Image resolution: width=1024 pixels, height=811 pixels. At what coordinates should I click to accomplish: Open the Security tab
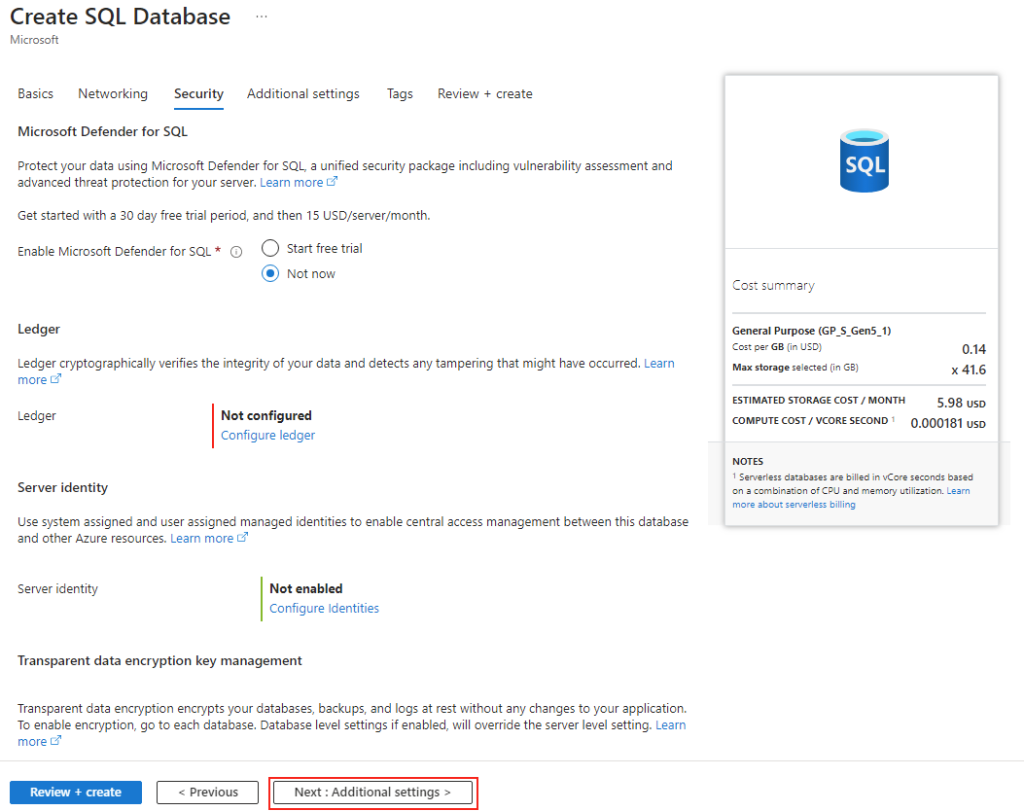click(199, 94)
